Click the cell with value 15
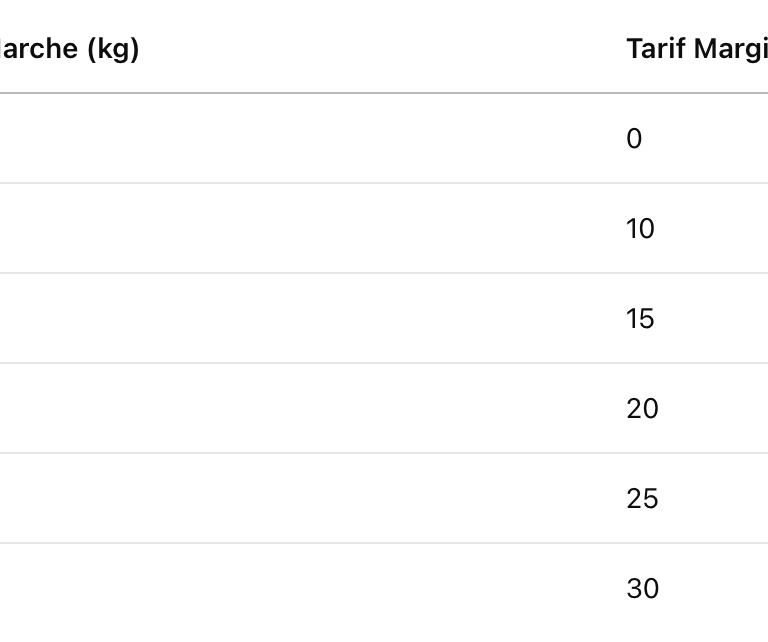Screen dimensions: 768x642 [x=640, y=319]
